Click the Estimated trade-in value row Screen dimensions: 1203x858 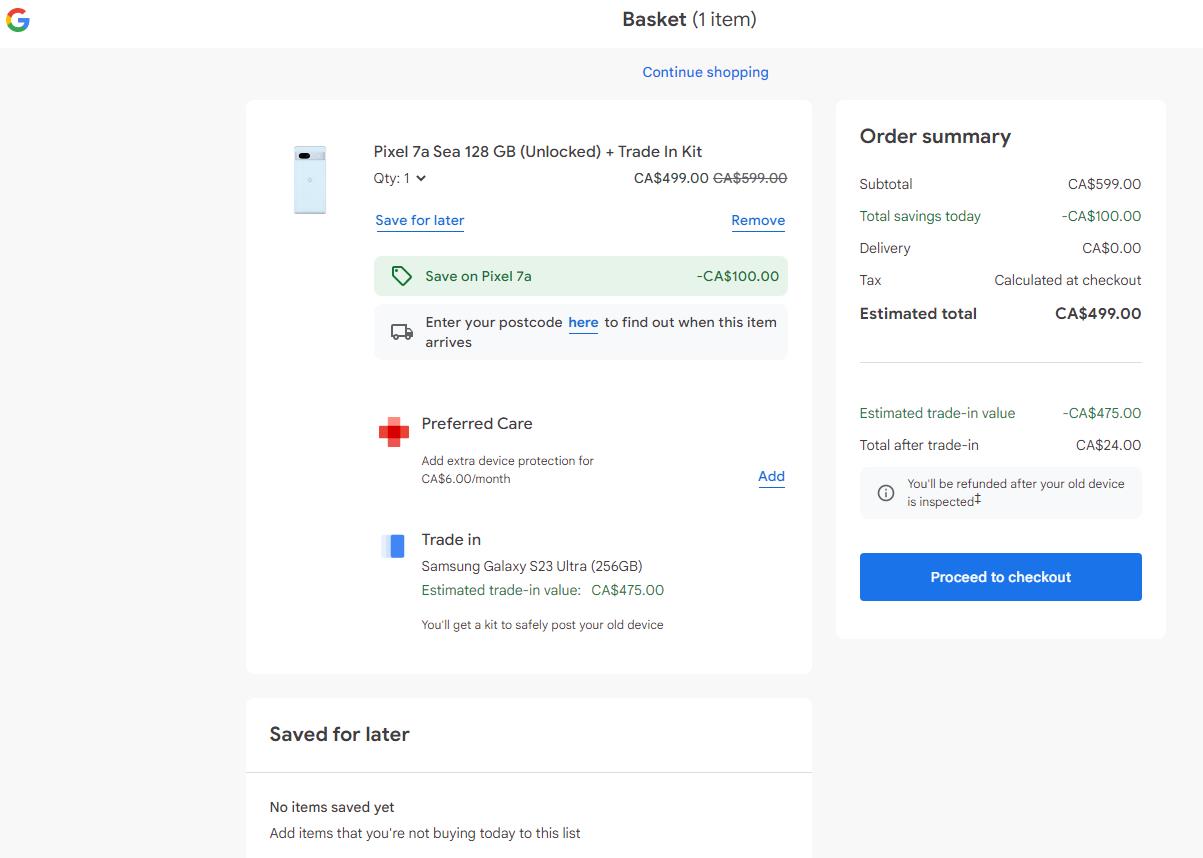click(x=1000, y=413)
